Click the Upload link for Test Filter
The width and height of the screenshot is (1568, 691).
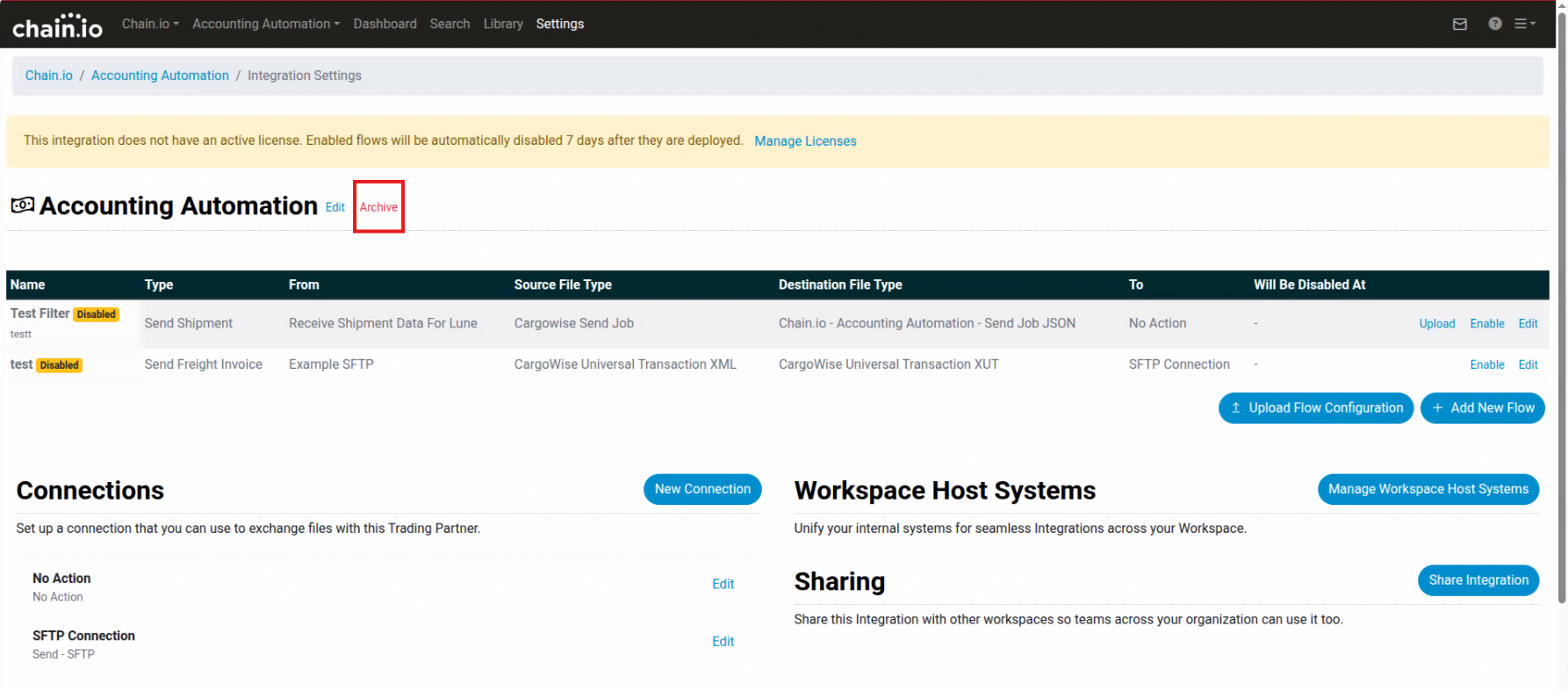pos(1437,323)
